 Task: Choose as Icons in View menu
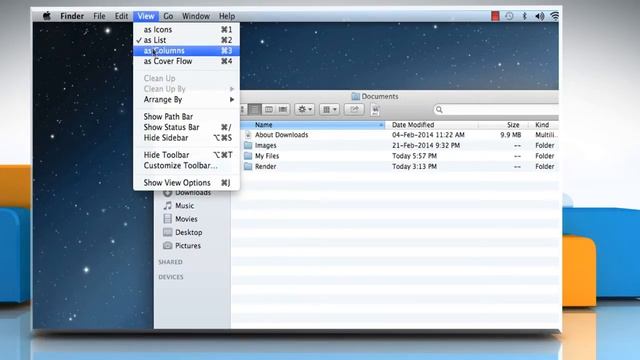[187, 29]
